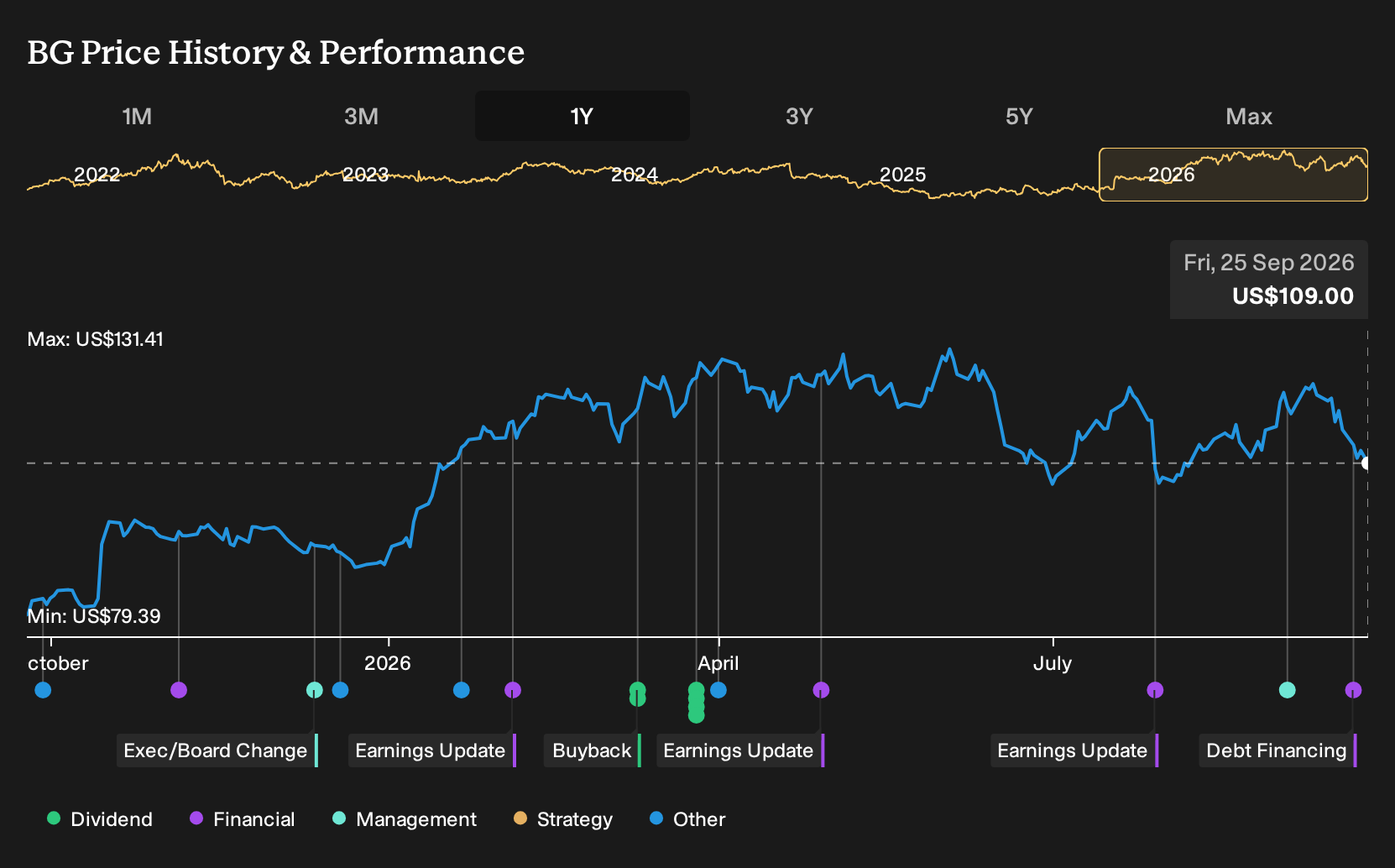Click the July axis label
Image resolution: width=1395 pixels, height=868 pixels.
coord(1053,663)
